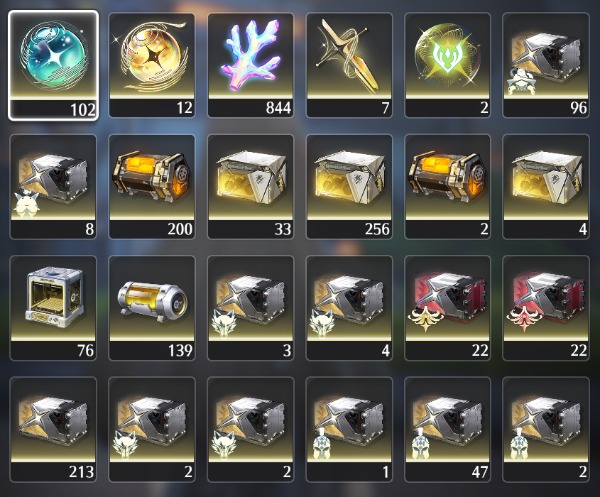This screenshot has width=600, height=497.
Task: Click the iridescent coral item showing 844
Action: (x=251, y=65)
